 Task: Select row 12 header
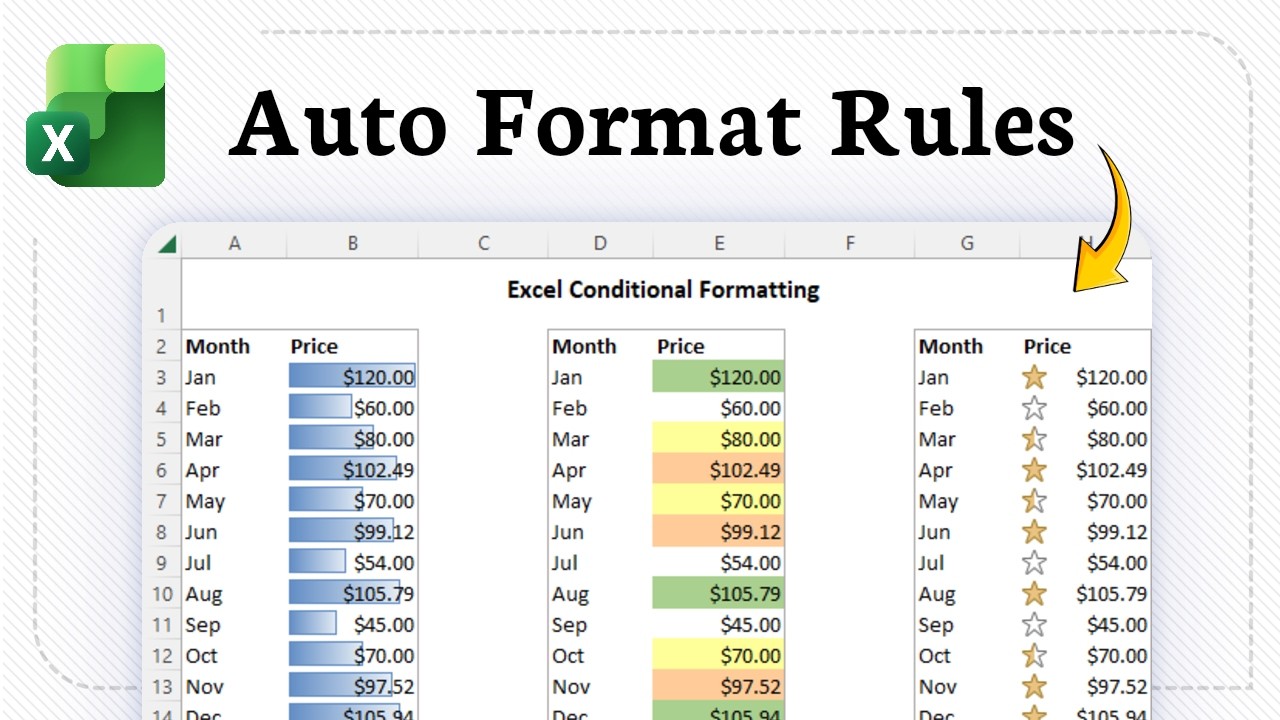point(162,656)
